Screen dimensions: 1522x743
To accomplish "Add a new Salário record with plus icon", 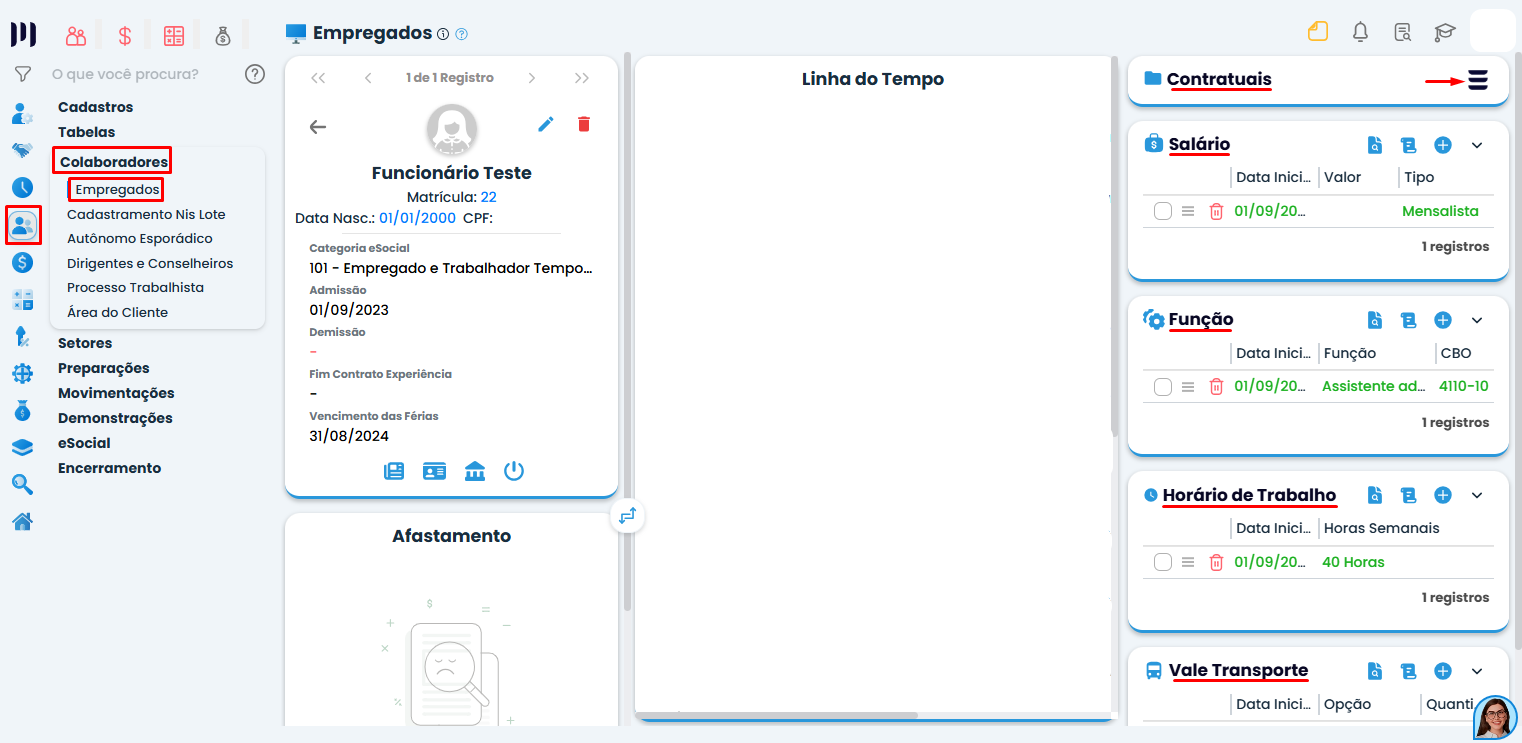I will pyautogui.click(x=1443, y=145).
